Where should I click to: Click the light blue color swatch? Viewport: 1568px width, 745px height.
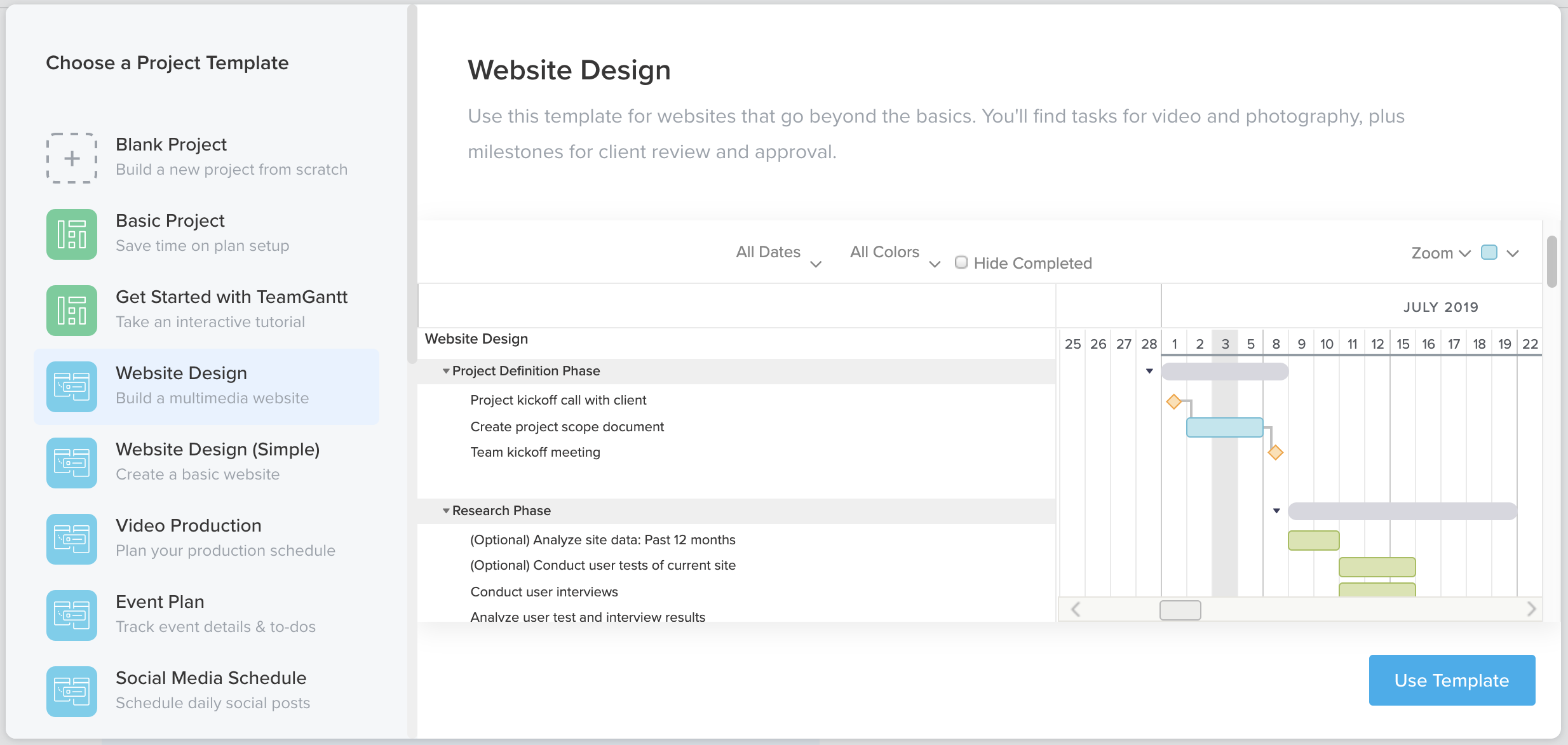[x=1489, y=252]
